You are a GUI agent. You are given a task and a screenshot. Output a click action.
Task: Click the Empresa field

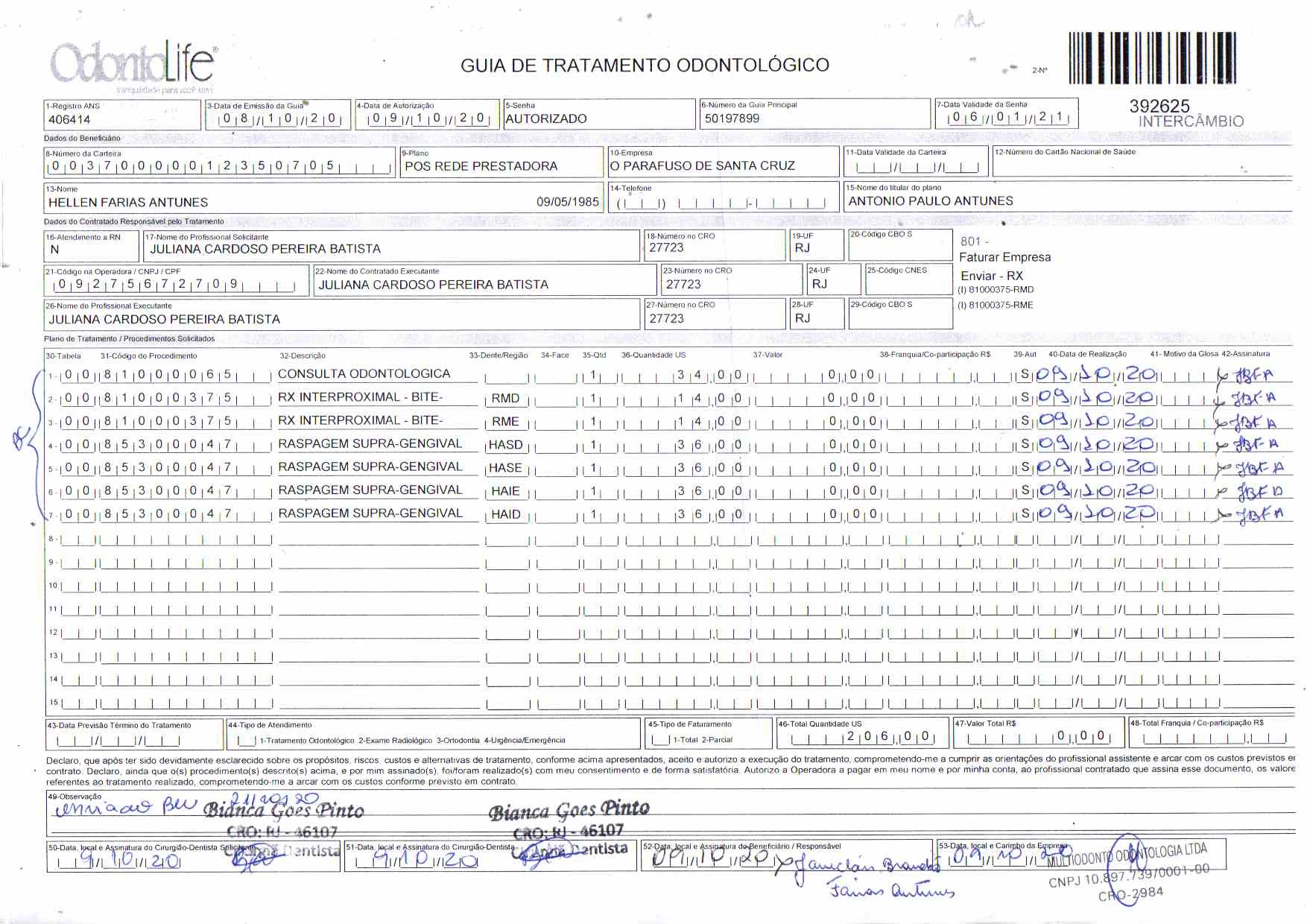point(721,165)
